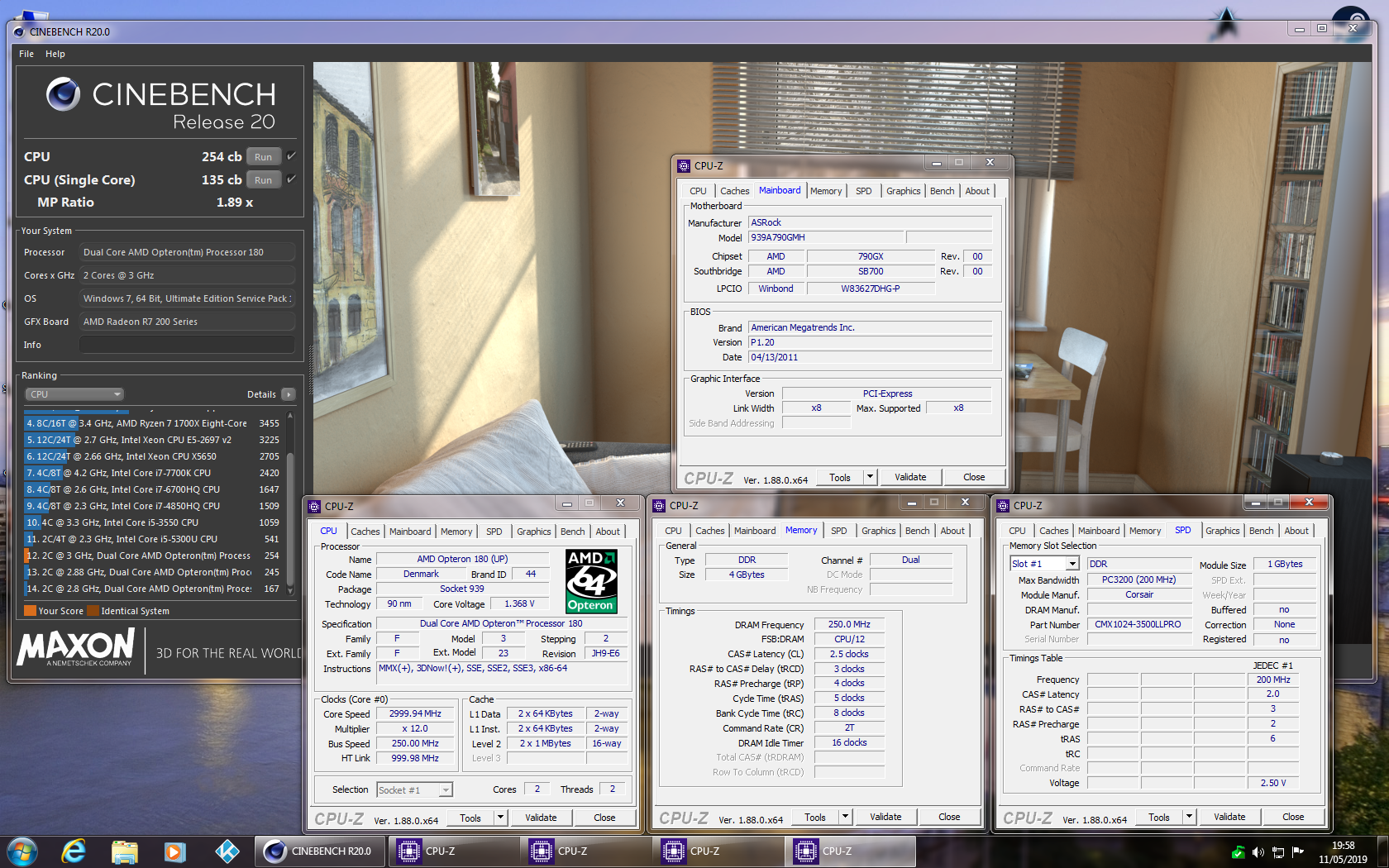Open the volume speaker tray icon
The width and height of the screenshot is (1389, 868).
point(1258,852)
